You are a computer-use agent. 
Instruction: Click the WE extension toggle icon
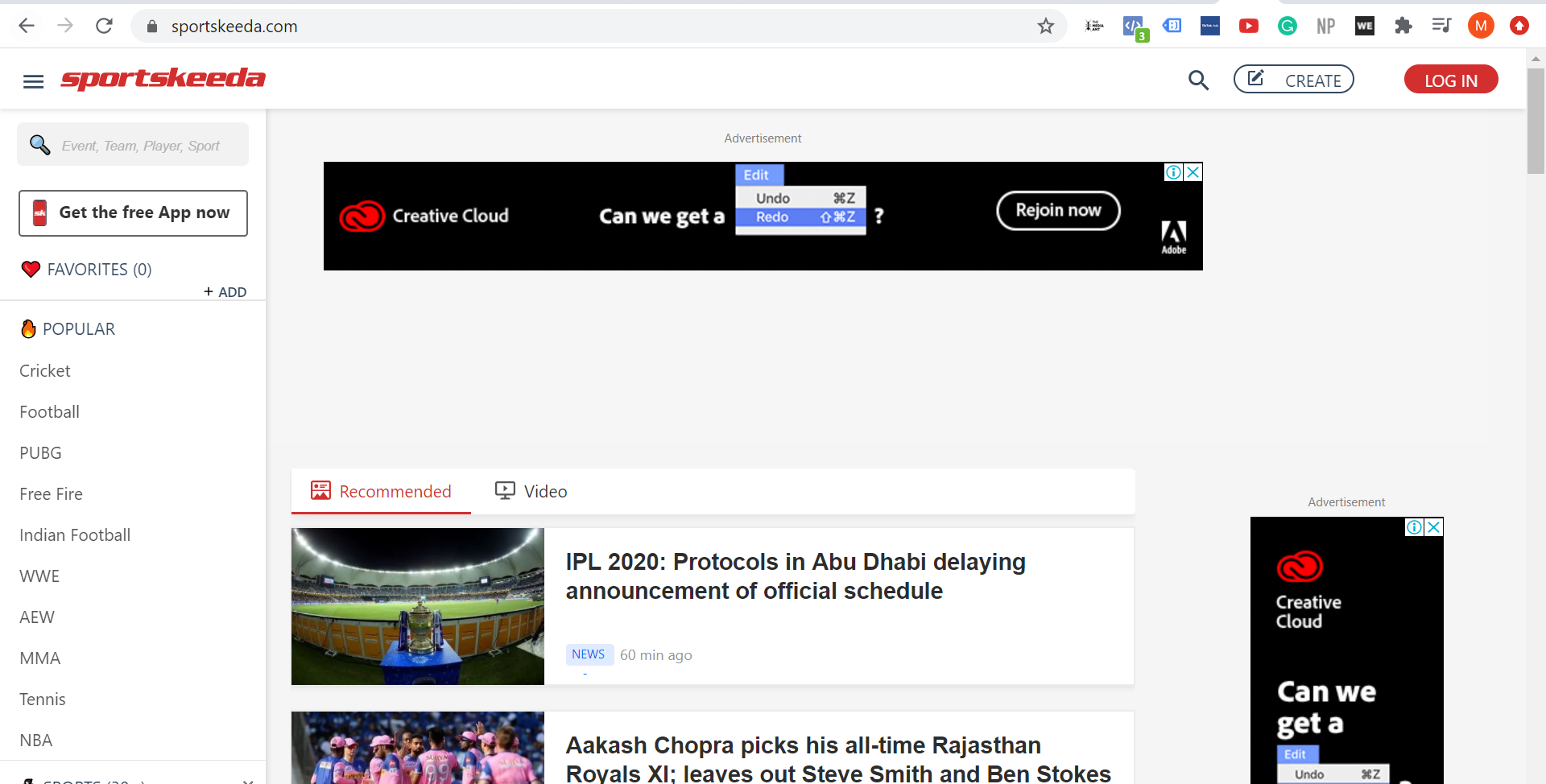click(1364, 25)
